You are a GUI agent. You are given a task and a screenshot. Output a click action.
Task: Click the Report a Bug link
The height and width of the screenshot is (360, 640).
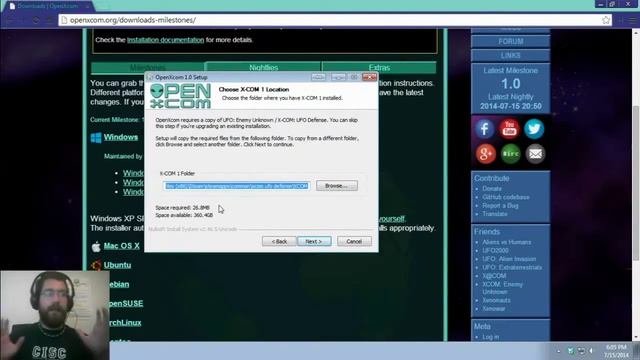(500, 206)
